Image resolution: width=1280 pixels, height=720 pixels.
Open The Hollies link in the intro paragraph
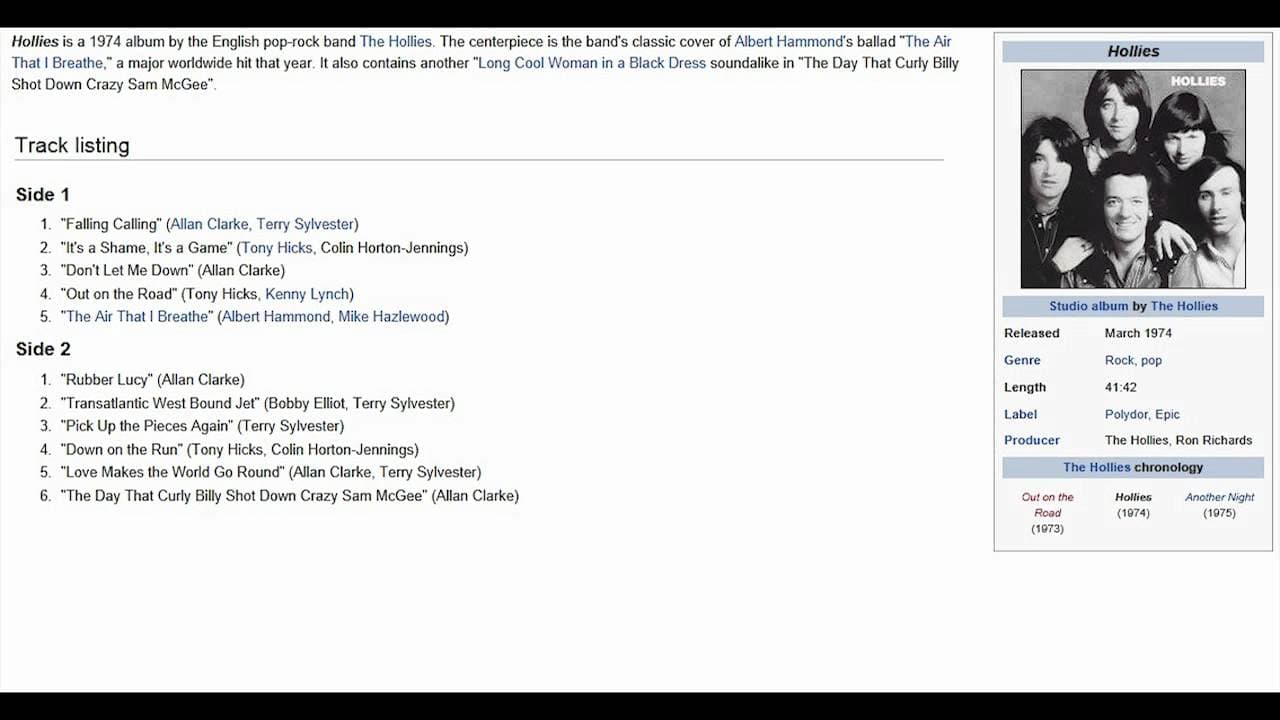[x=396, y=42]
